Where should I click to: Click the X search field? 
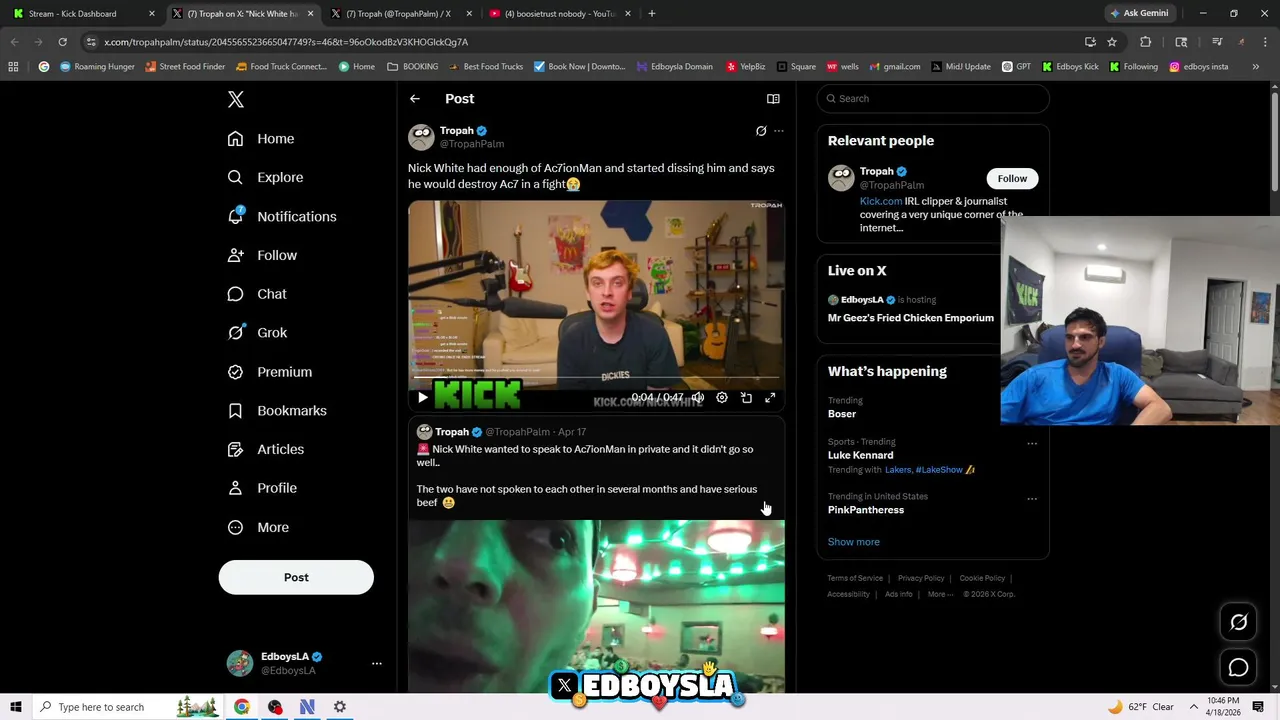933,99
